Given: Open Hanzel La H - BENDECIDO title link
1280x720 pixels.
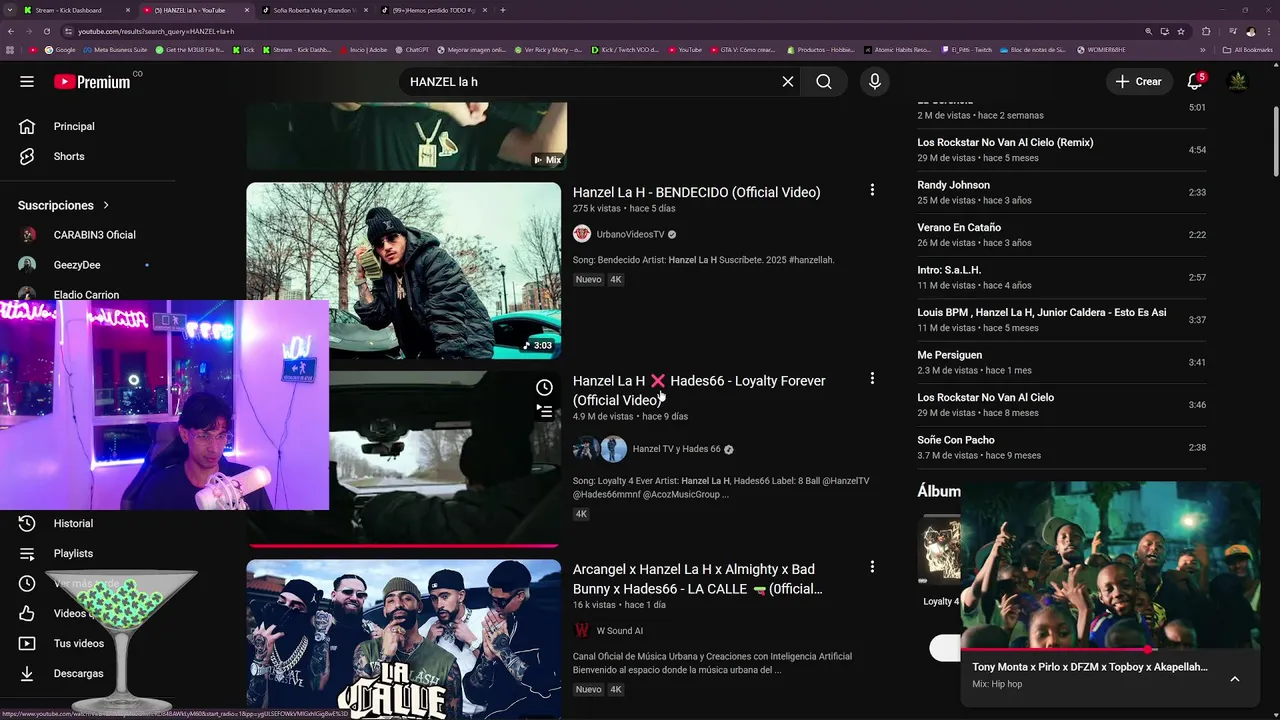Looking at the screenshot, I should pyautogui.click(x=696, y=192).
